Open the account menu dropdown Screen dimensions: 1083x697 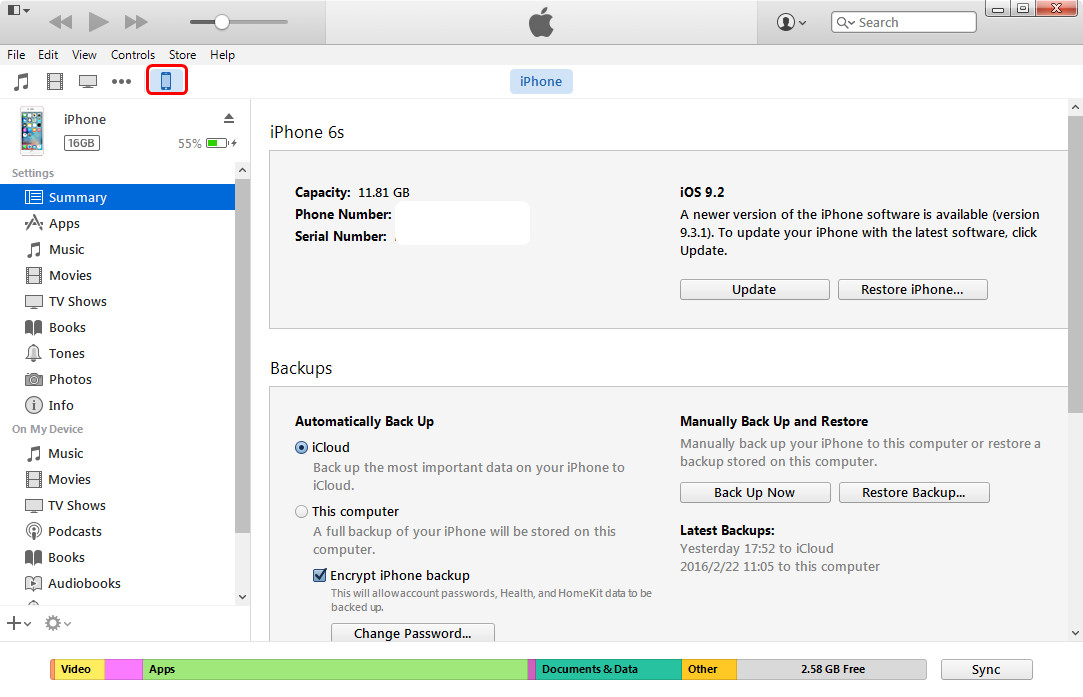tap(789, 21)
